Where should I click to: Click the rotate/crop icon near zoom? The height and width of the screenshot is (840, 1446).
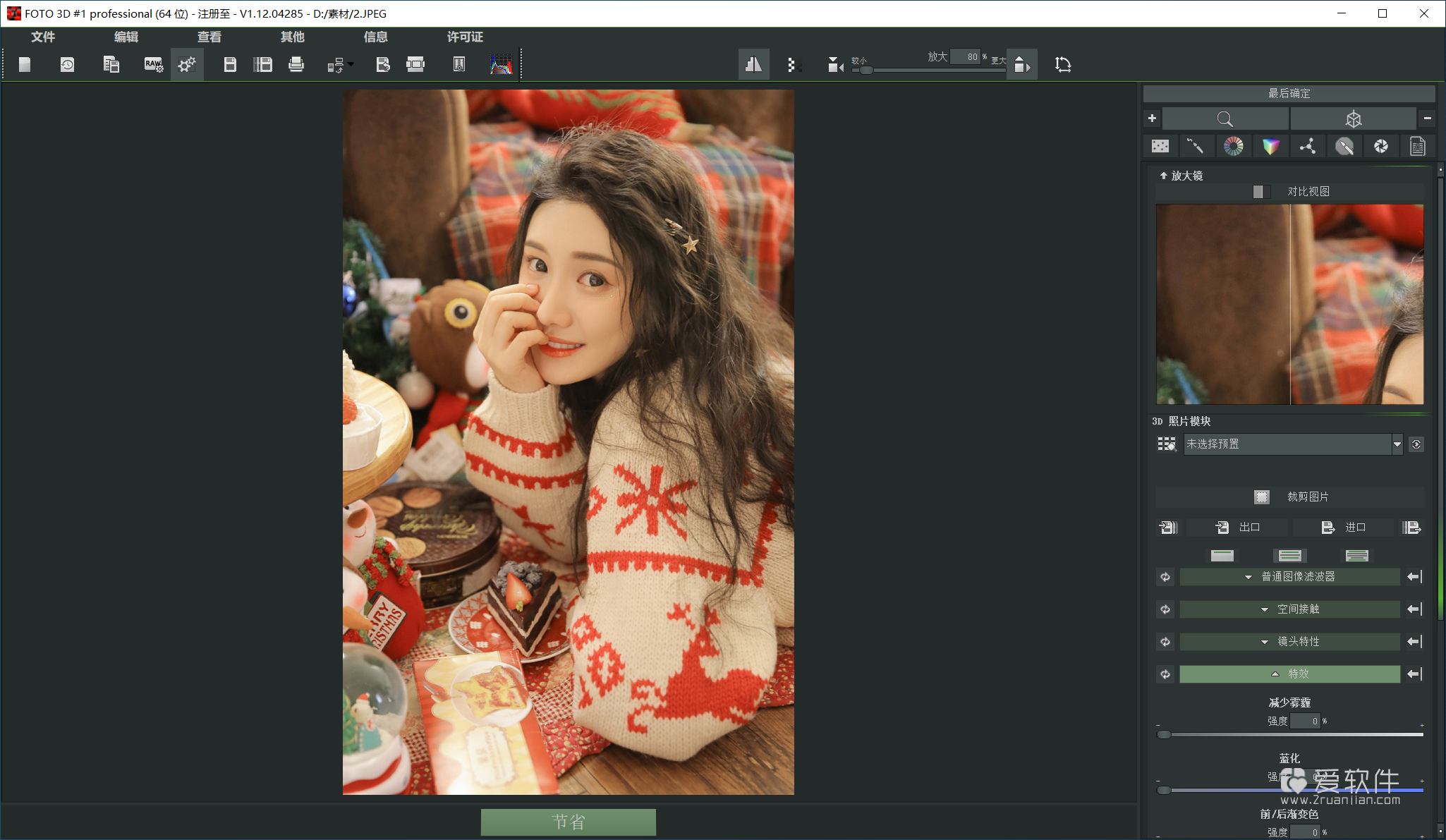pyautogui.click(x=1062, y=65)
